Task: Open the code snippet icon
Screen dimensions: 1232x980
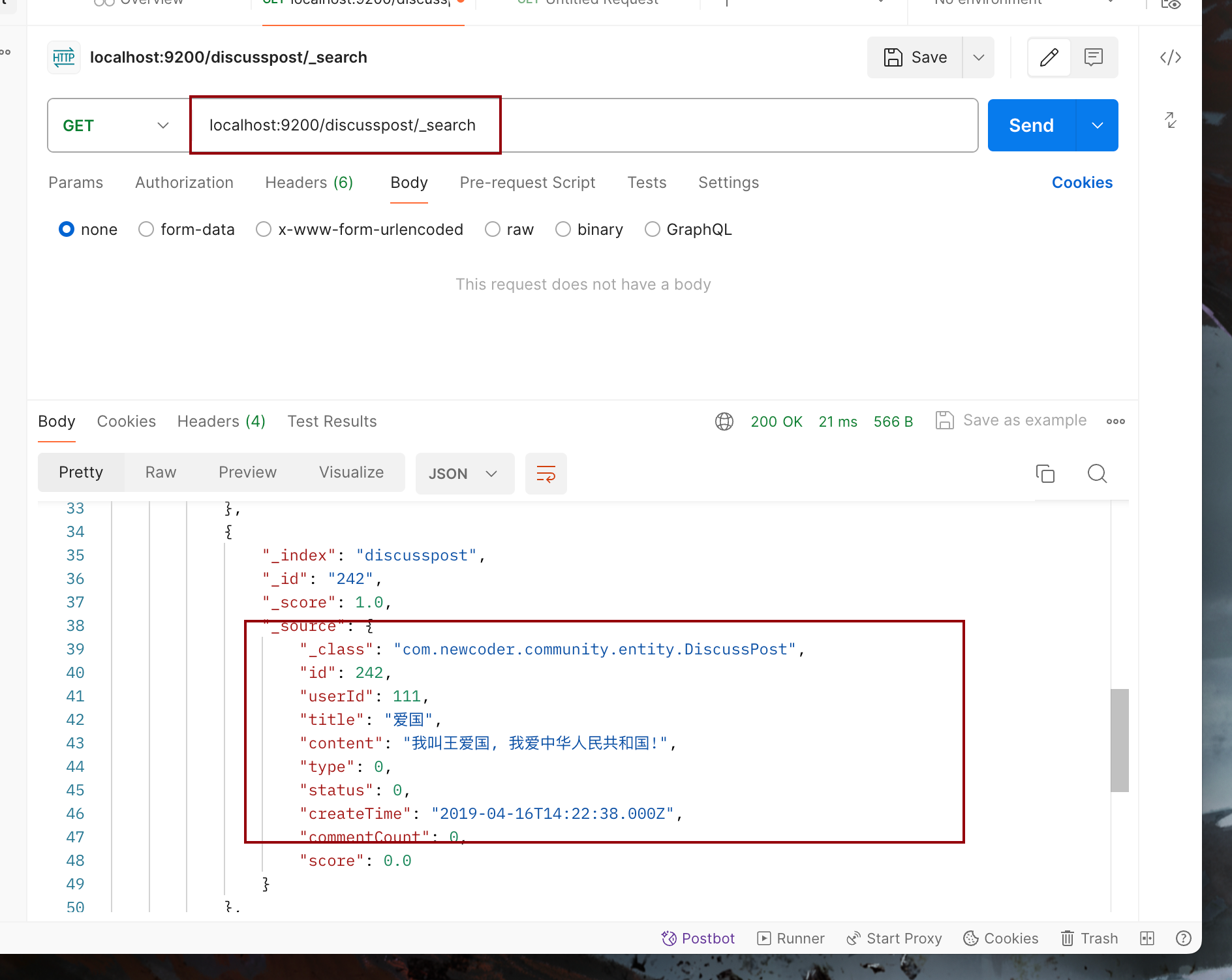Action: pyautogui.click(x=1171, y=57)
